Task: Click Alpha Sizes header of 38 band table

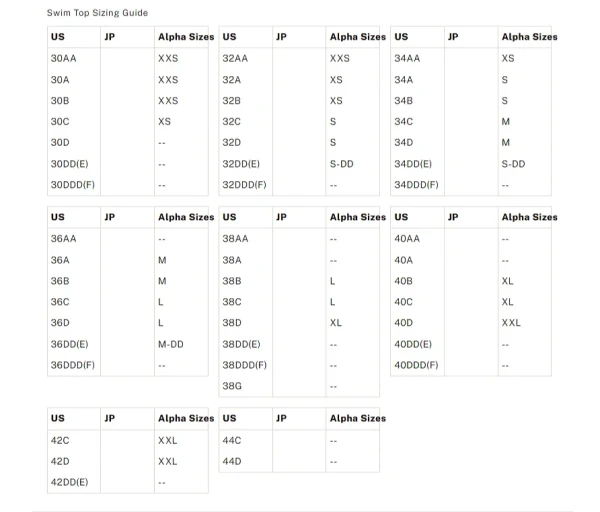Action: (x=358, y=217)
